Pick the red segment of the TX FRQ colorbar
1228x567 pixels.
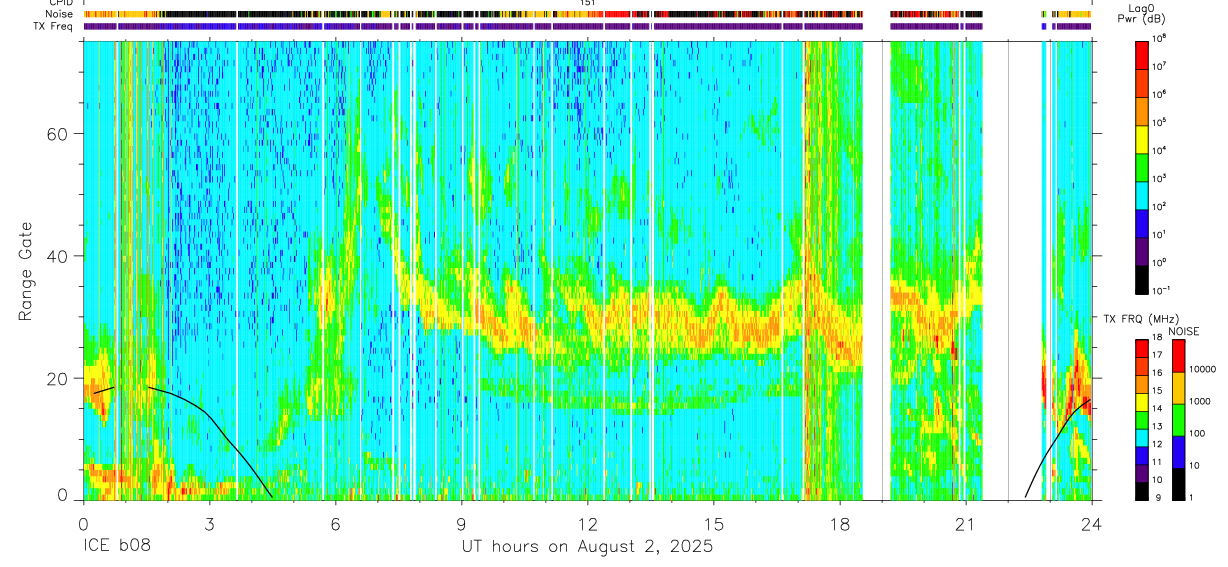pos(1142,349)
